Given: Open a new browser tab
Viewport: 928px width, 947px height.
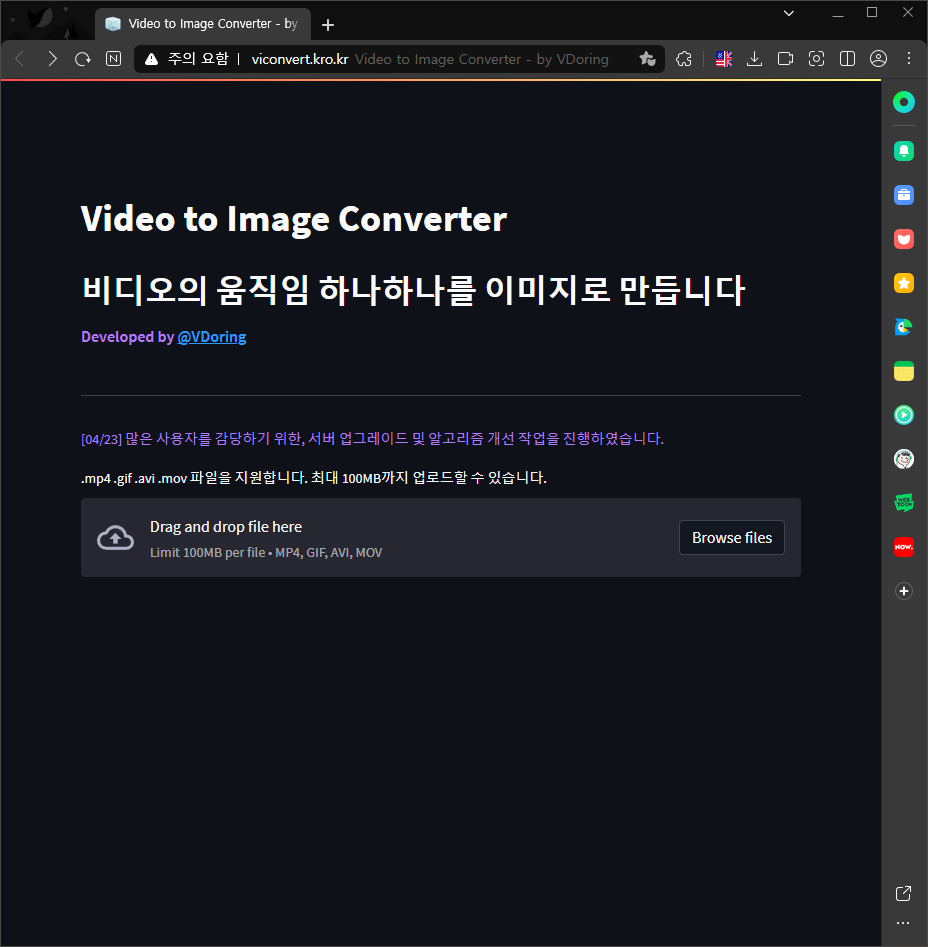Looking at the screenshot, I should [x=328, y=24].
